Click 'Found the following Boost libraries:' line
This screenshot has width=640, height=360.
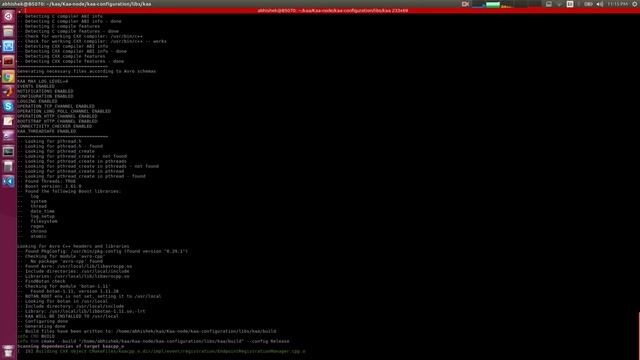(69, 191)
